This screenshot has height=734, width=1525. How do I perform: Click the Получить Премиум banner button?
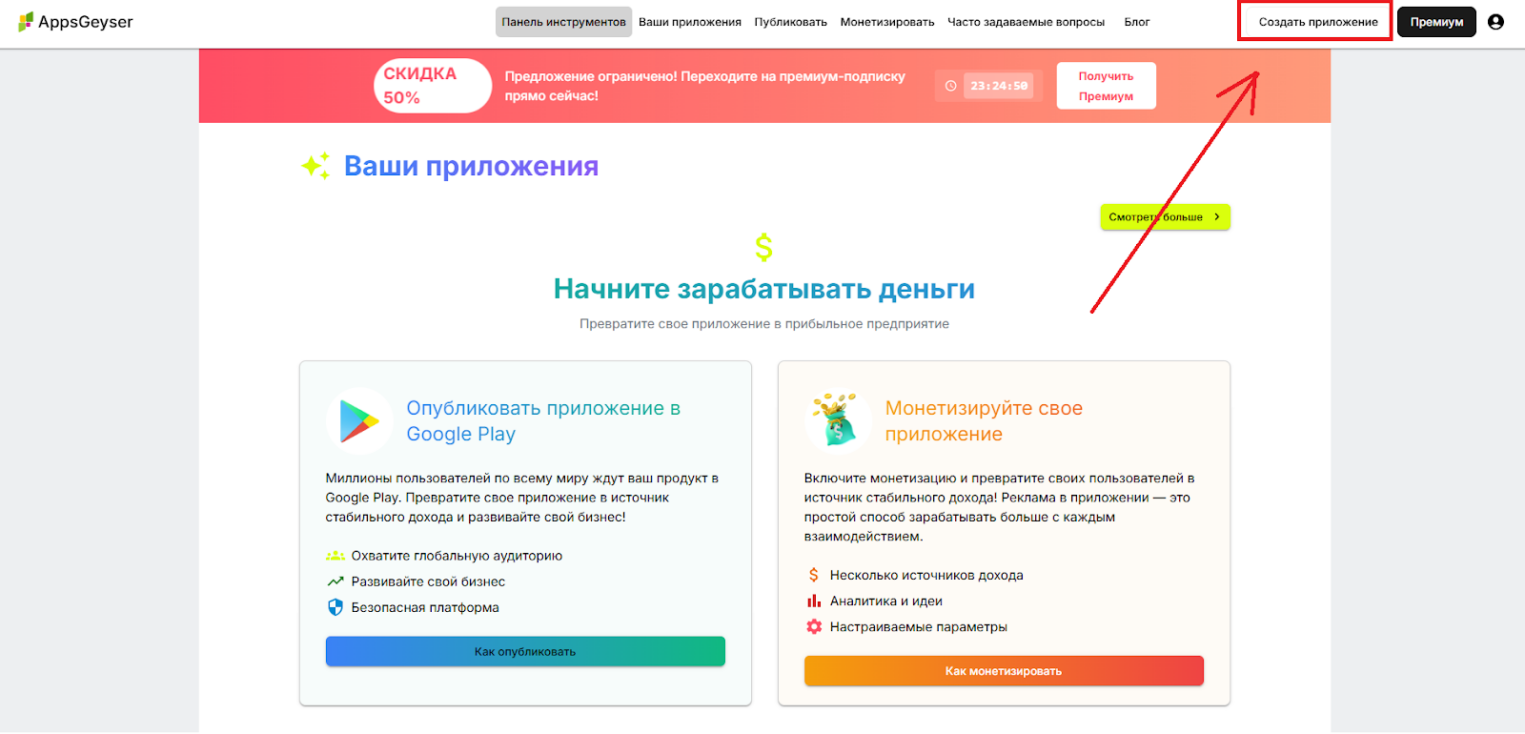pyautogui.click(x=1106, y=85)
